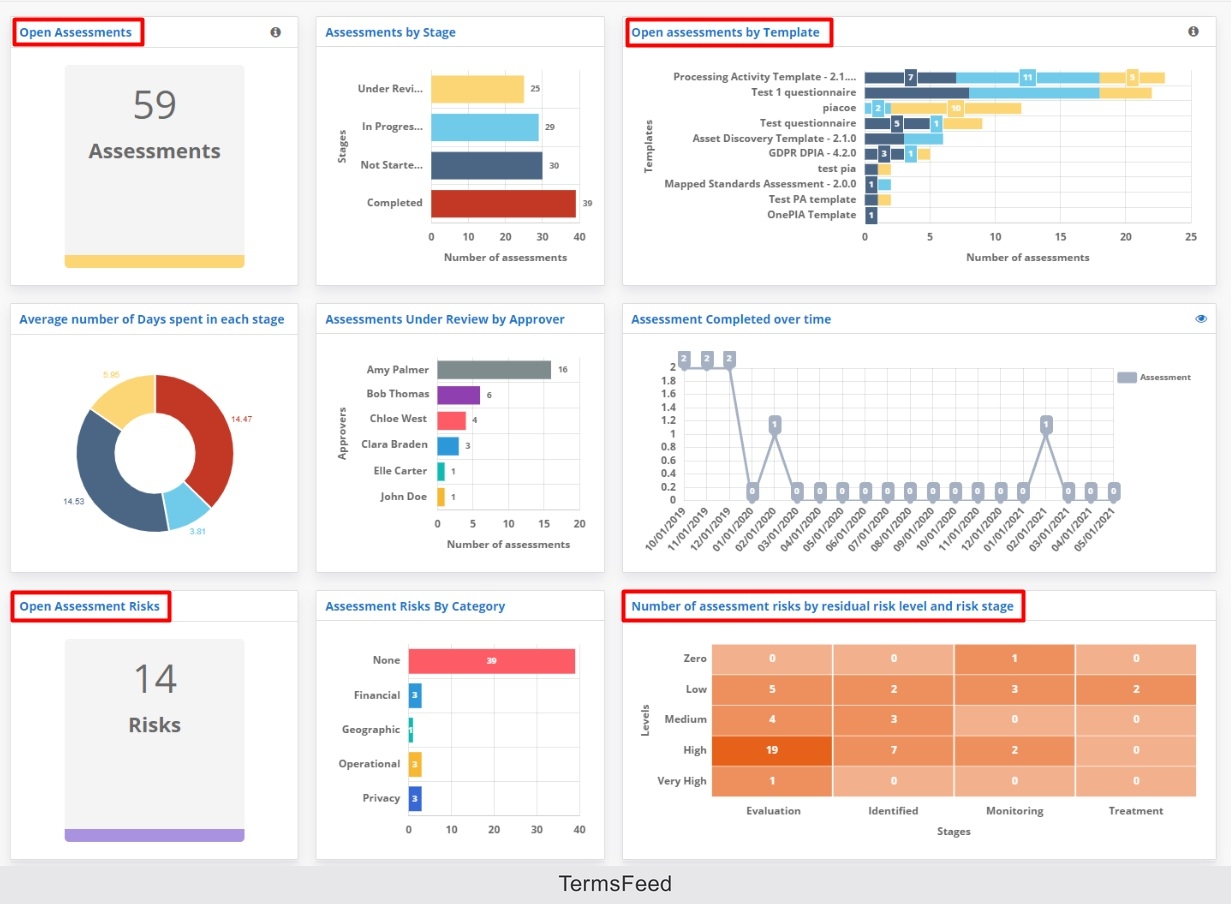Image resolution: width=1231 pixels, height=904 pixels.
Task: Toggle eye icon on Assessment Completed over time
Action: [x=1201, y=319]
